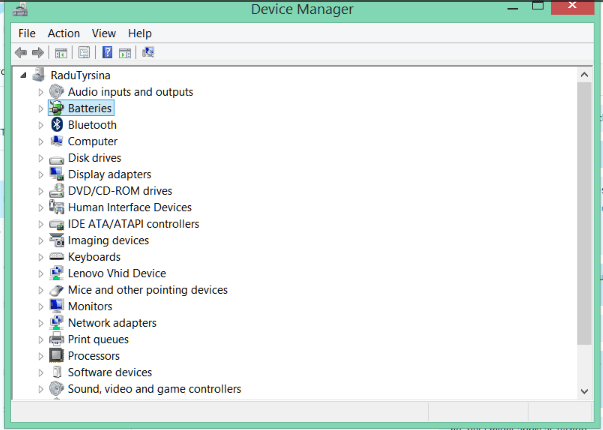Image resolution: width=603 pixels, height=430 pixels.
Task: Click the Software devices icon
Action: point(57,372)
